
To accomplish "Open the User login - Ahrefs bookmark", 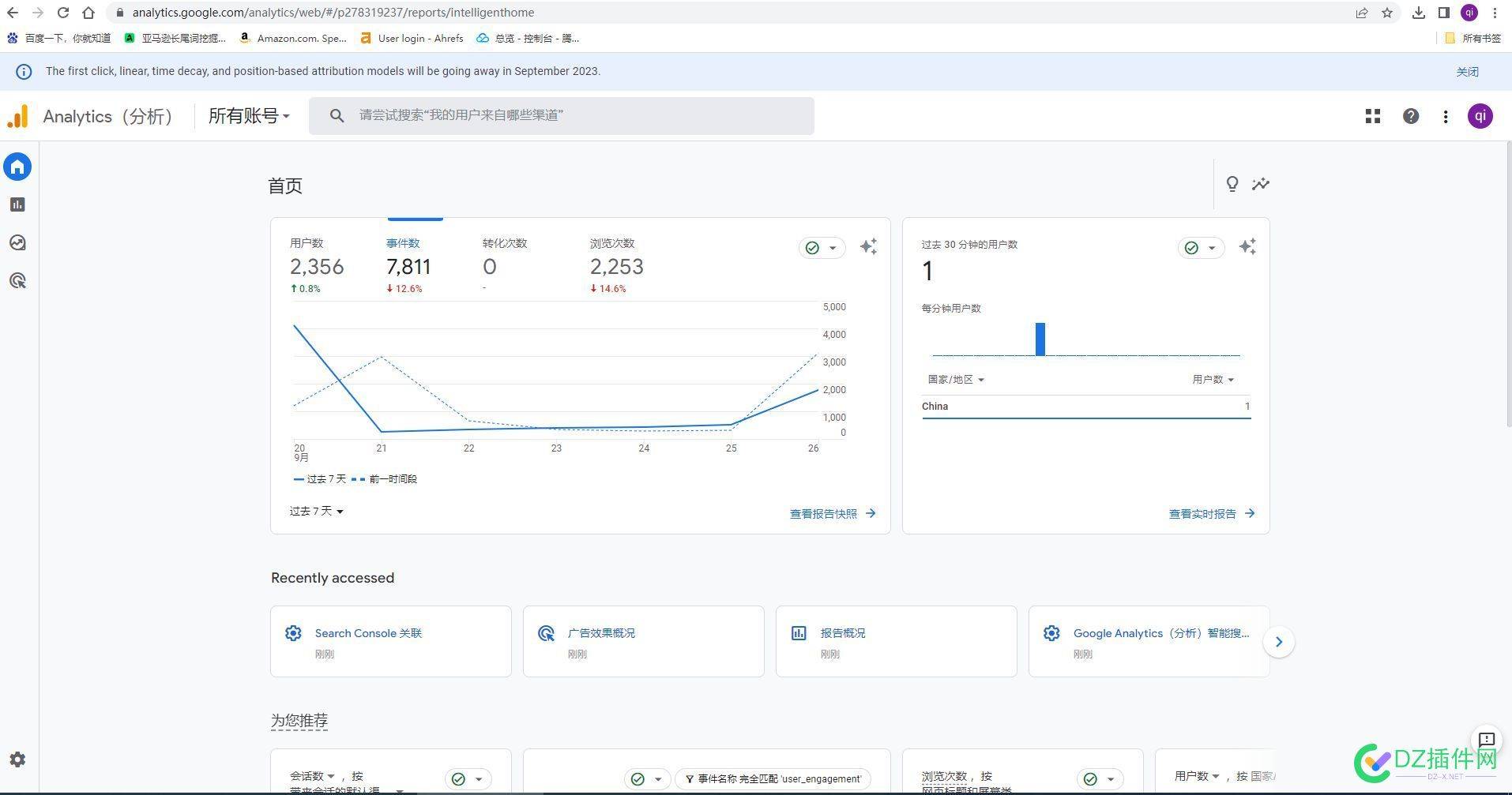I will [412, 38].
